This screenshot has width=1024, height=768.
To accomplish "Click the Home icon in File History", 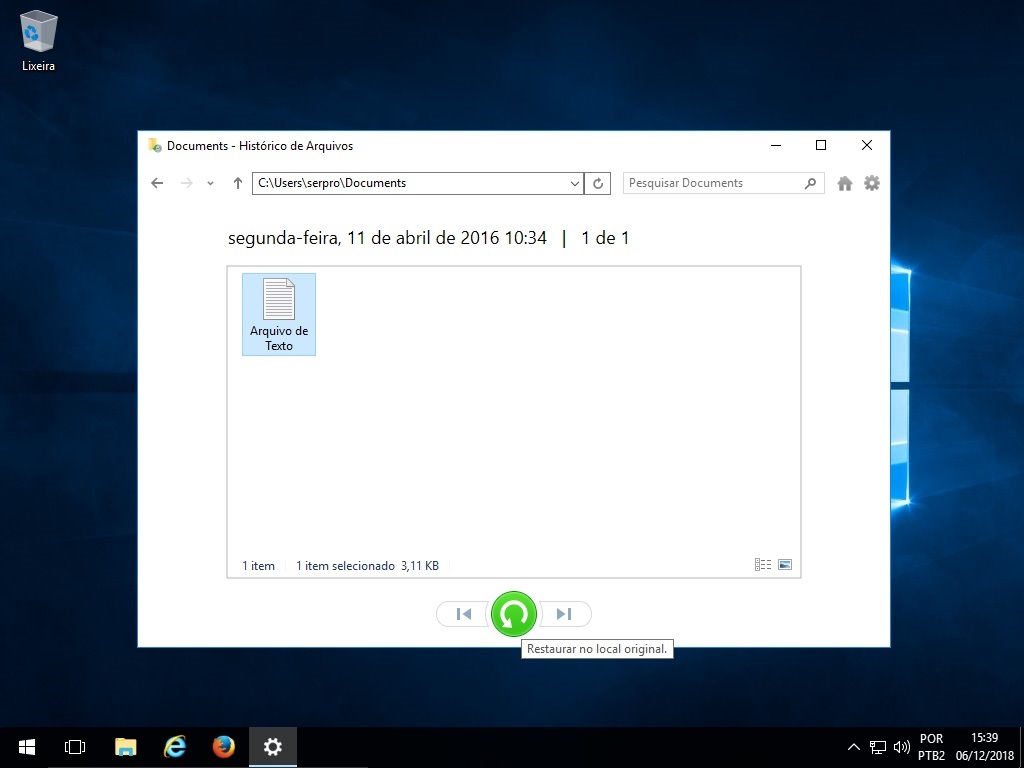I will click(845, 183).
